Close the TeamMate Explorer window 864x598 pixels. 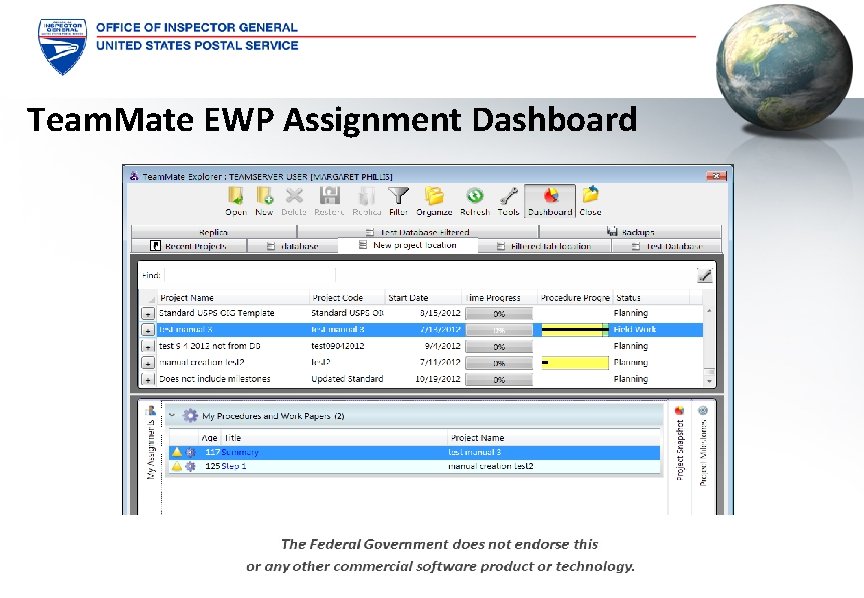tap(716, 176)
